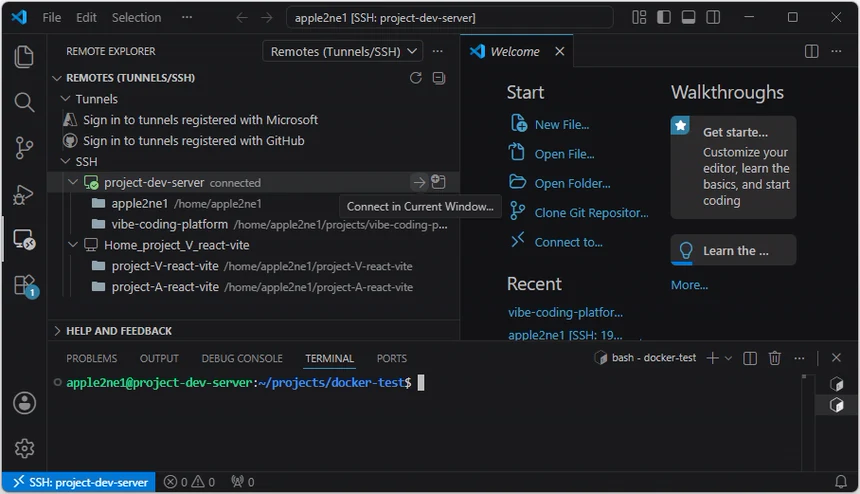Split the terminal
Image resolution: width=860 pixels, height=494 pixels.
click(x=750, y=359)
